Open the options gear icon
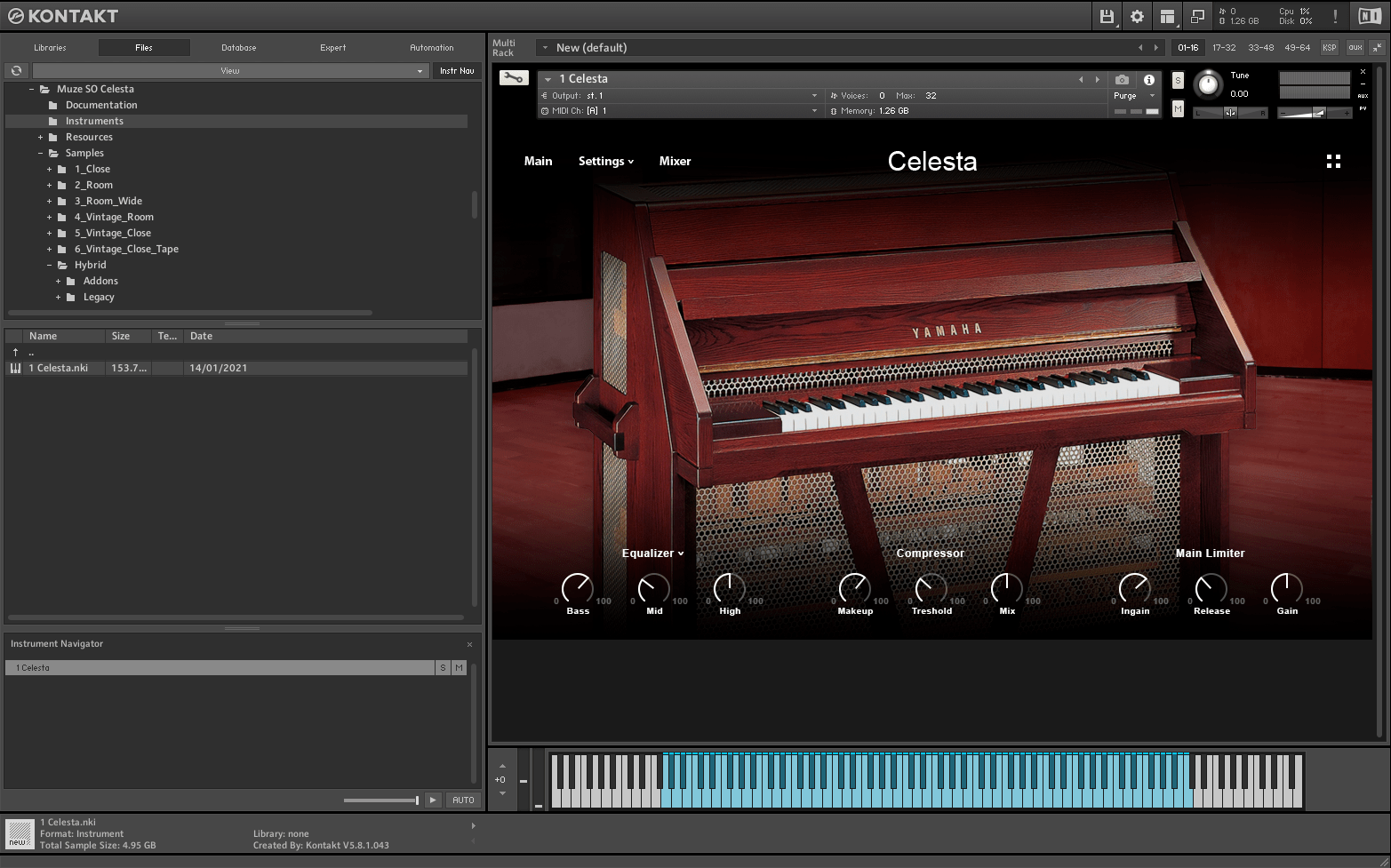This screenshot has width=1391, height=868. click(x=1137, y=16)
